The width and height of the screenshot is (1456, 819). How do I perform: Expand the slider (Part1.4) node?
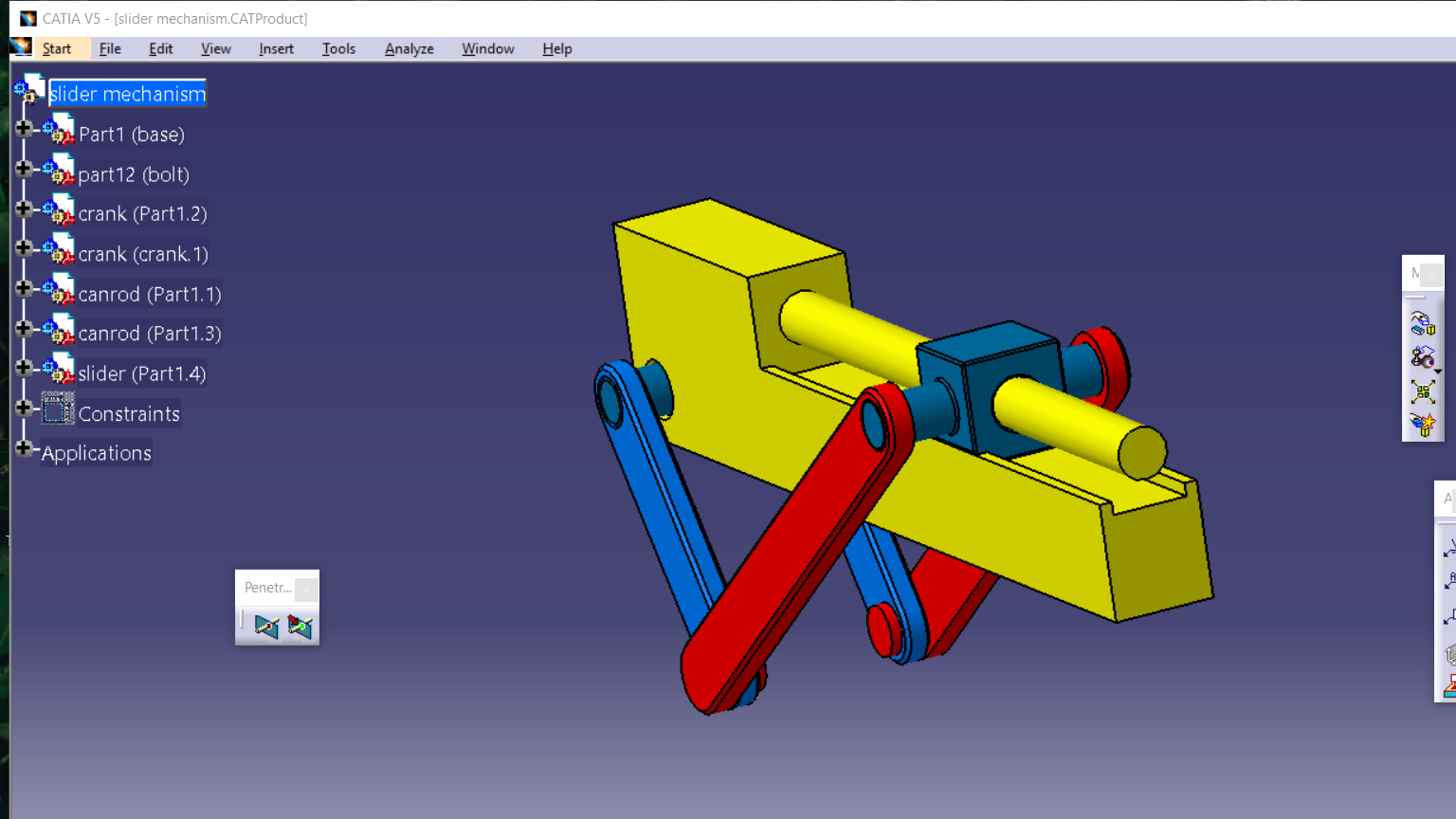pos(24,367)
